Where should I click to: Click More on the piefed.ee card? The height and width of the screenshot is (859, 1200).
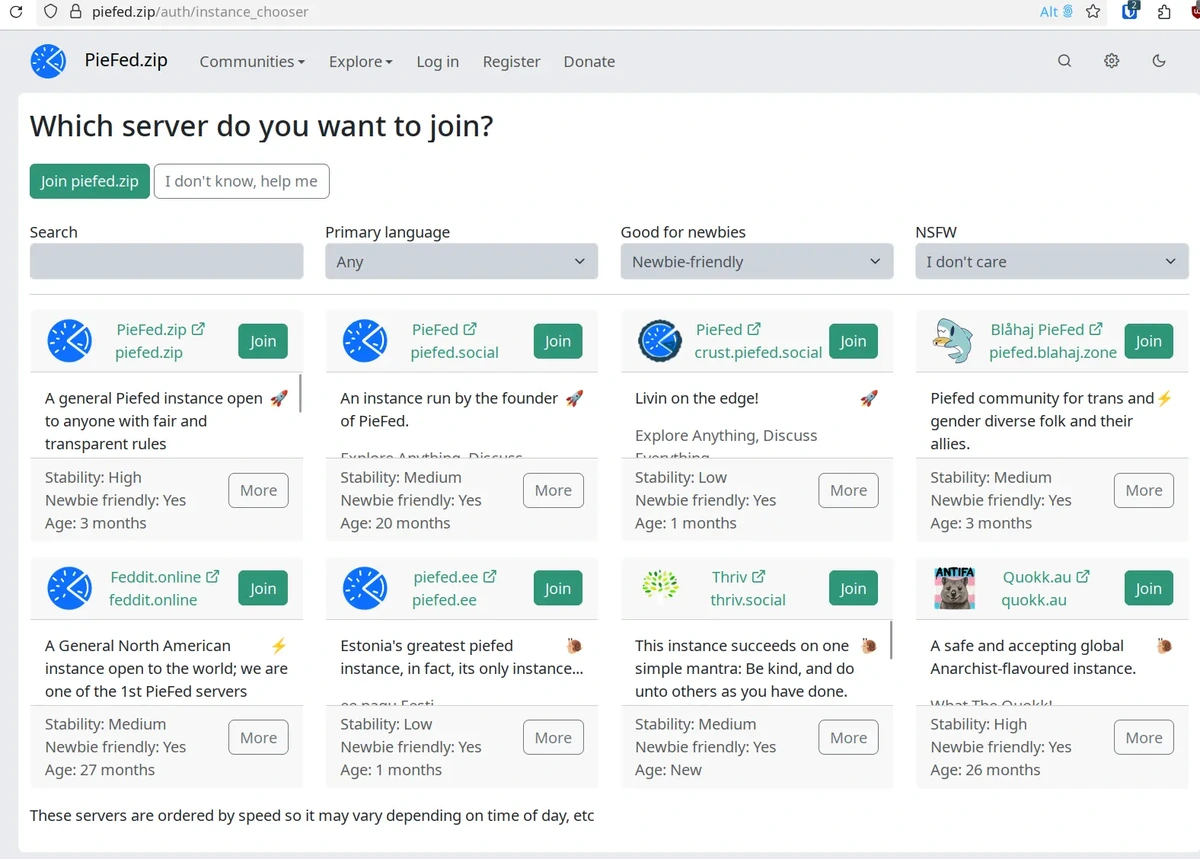(553, 738)
